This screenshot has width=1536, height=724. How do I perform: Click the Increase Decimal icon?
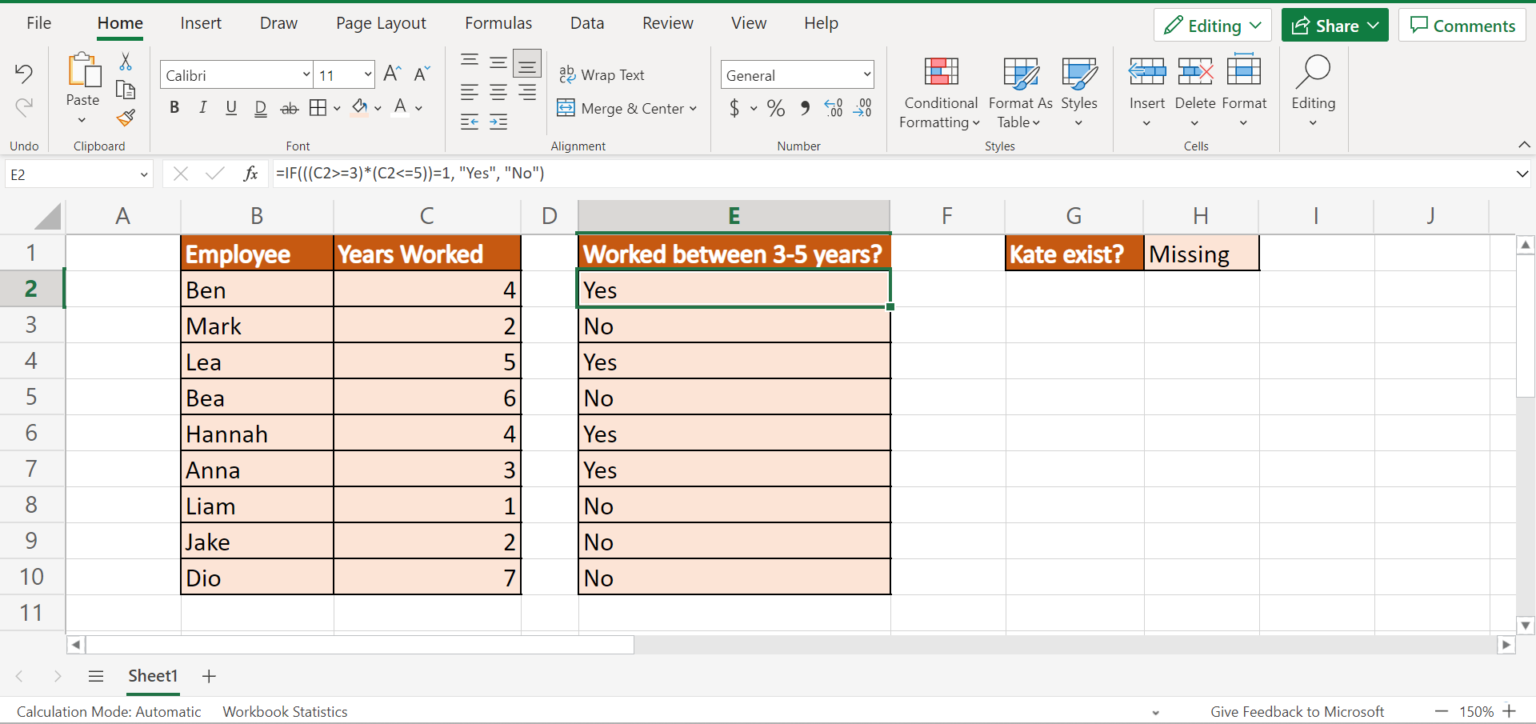point(833,108)
